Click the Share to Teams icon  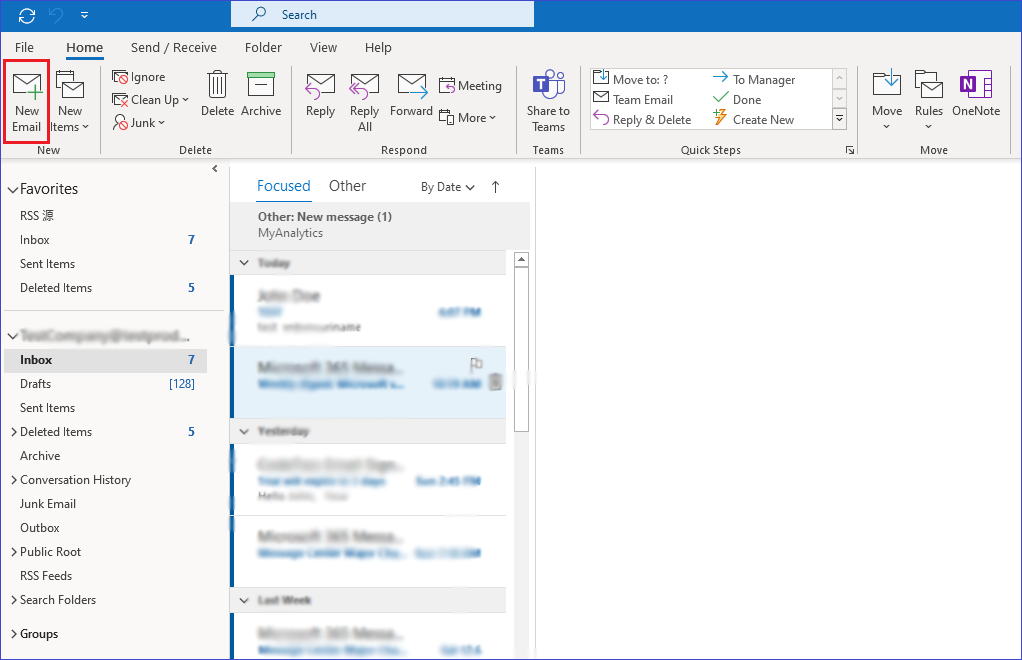pos(548,86)
